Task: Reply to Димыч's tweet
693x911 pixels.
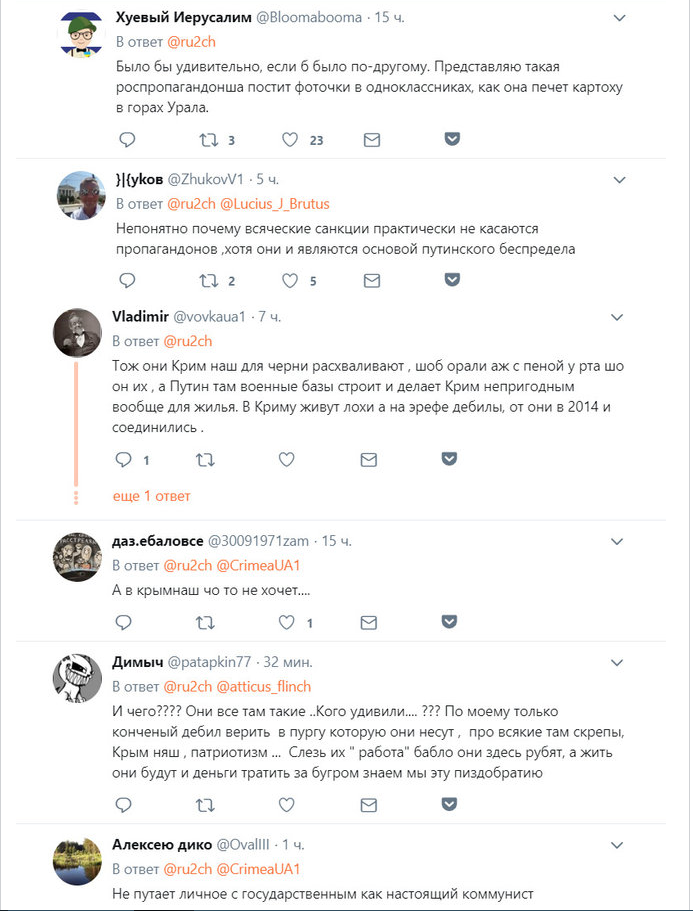Action: tap(124, 805)
